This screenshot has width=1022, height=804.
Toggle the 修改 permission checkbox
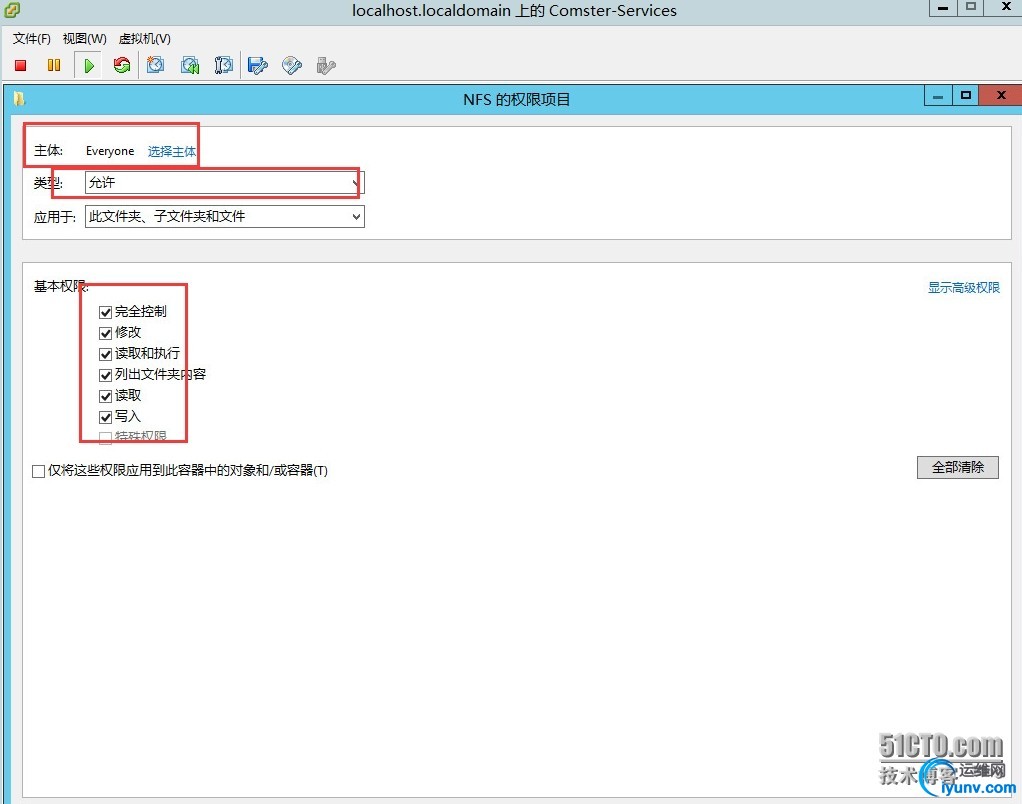[106, 333]
